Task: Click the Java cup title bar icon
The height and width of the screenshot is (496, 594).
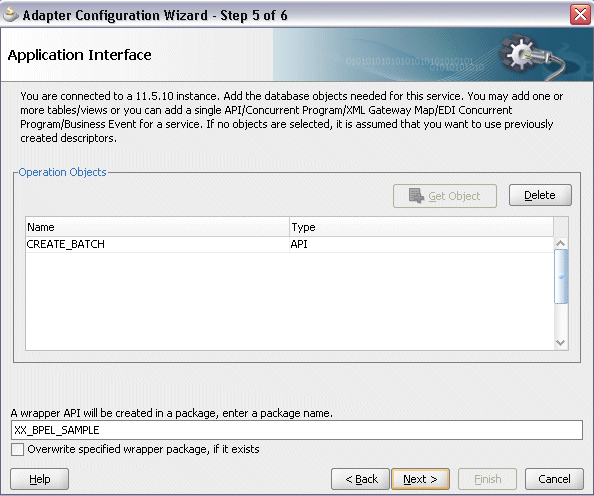Action: pyautogui.click(x=11, y=15)
